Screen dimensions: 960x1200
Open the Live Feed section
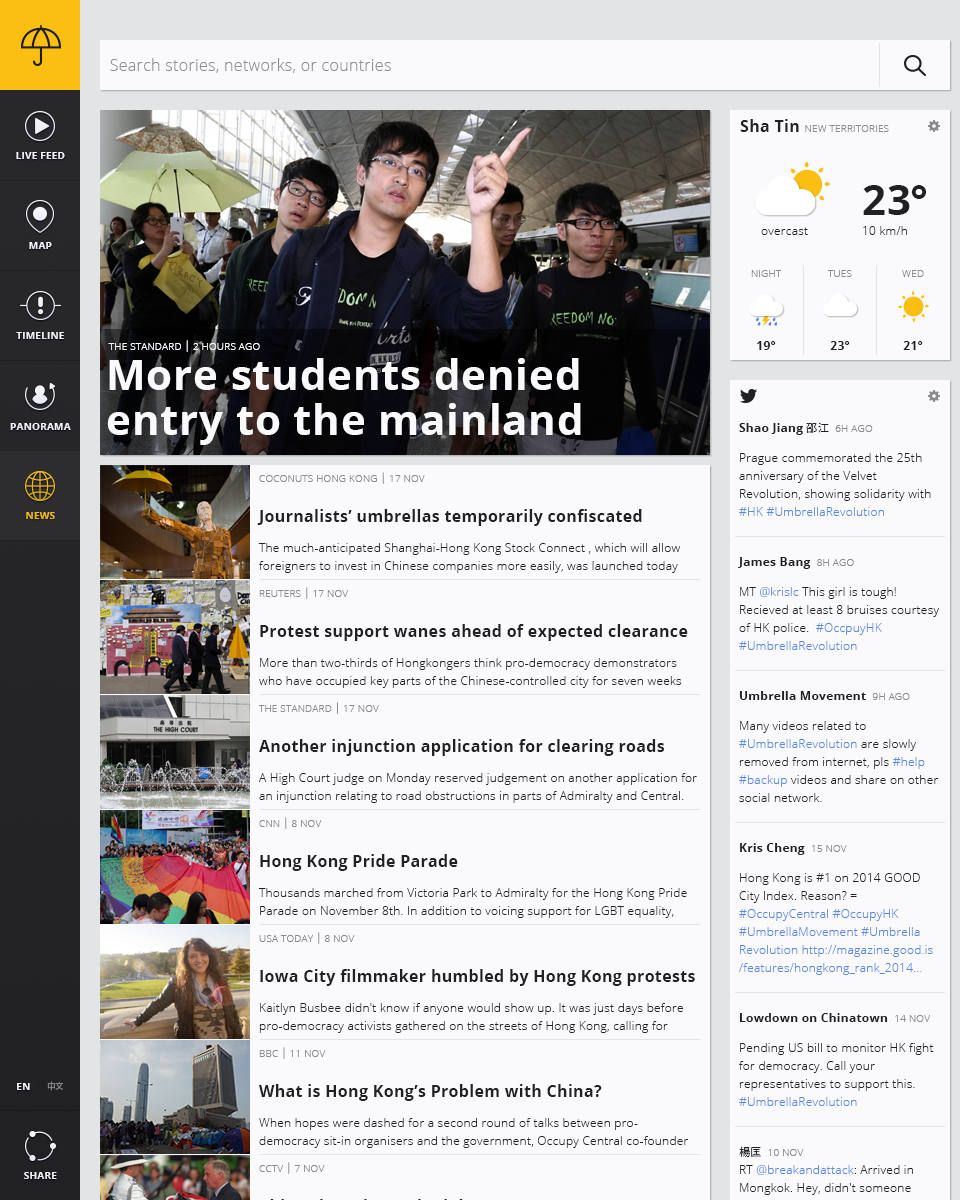coord(40,135)
